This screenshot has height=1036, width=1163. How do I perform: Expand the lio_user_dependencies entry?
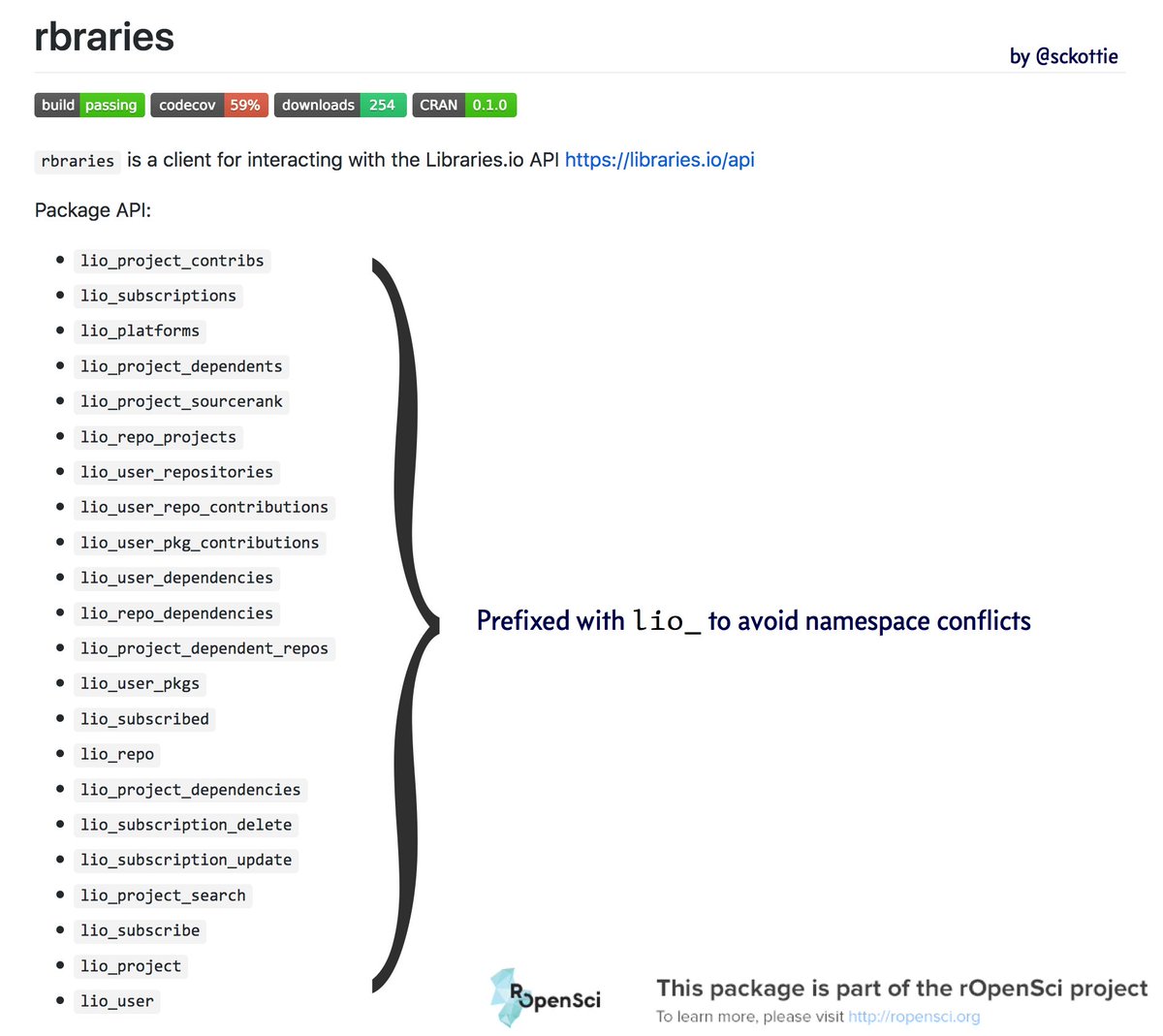(176, 578)
